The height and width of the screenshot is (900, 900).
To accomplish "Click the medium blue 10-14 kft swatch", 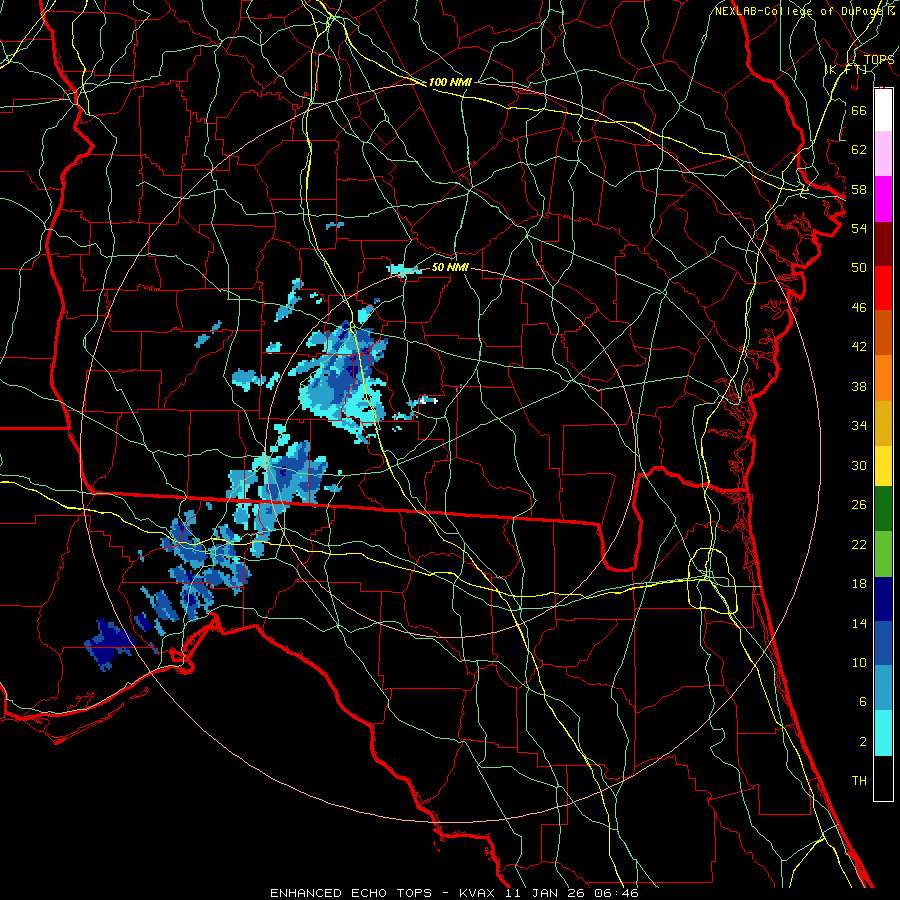I will (x=883, y=643).
